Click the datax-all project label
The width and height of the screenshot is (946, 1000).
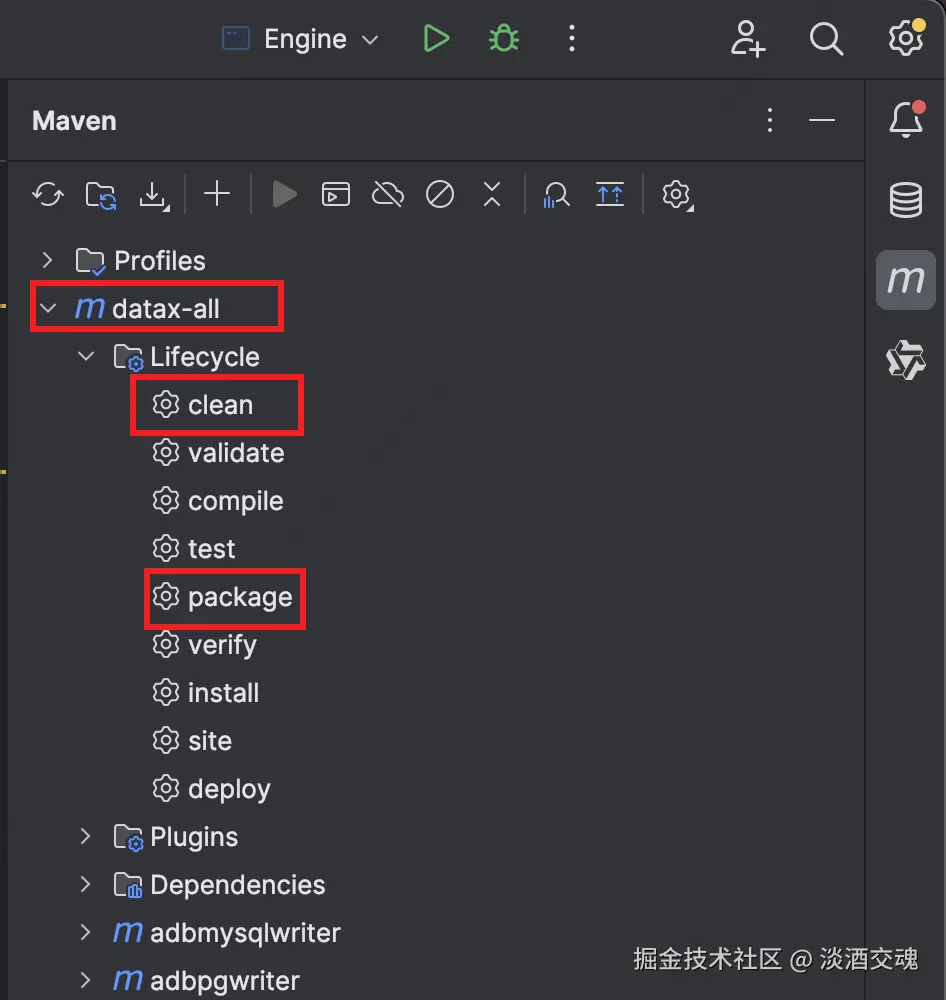click(166, 309)
